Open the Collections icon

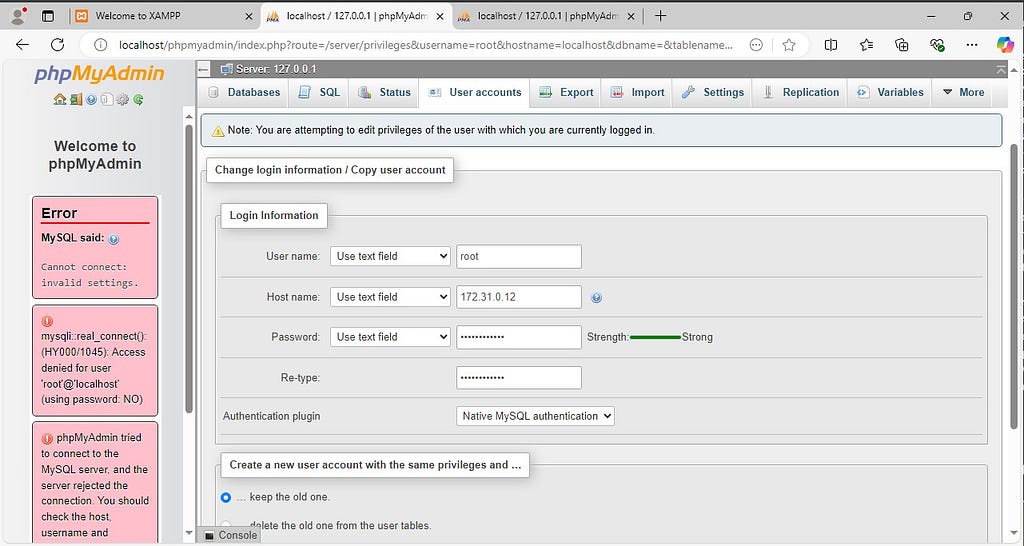(x=902, y=44)
